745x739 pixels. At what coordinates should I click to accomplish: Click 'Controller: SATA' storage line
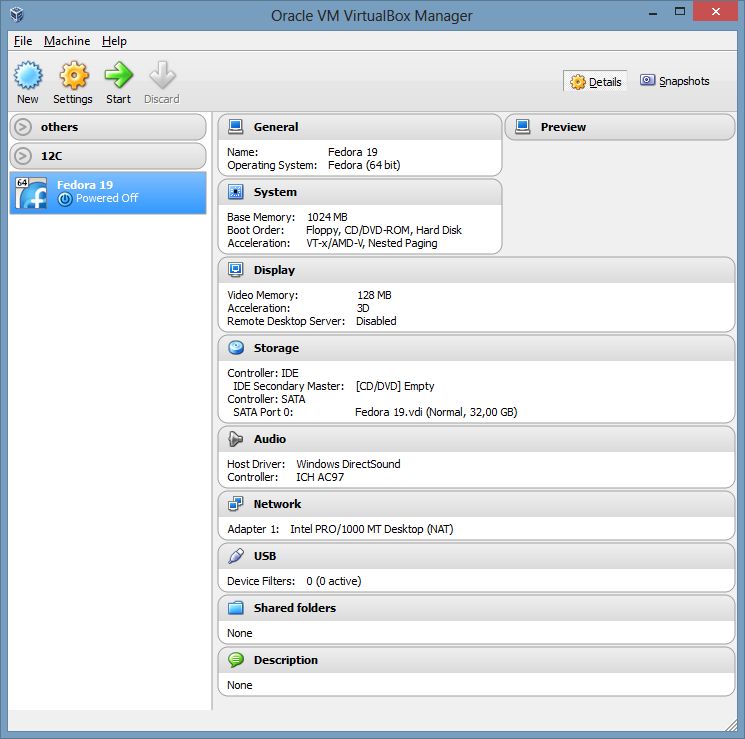266,399
